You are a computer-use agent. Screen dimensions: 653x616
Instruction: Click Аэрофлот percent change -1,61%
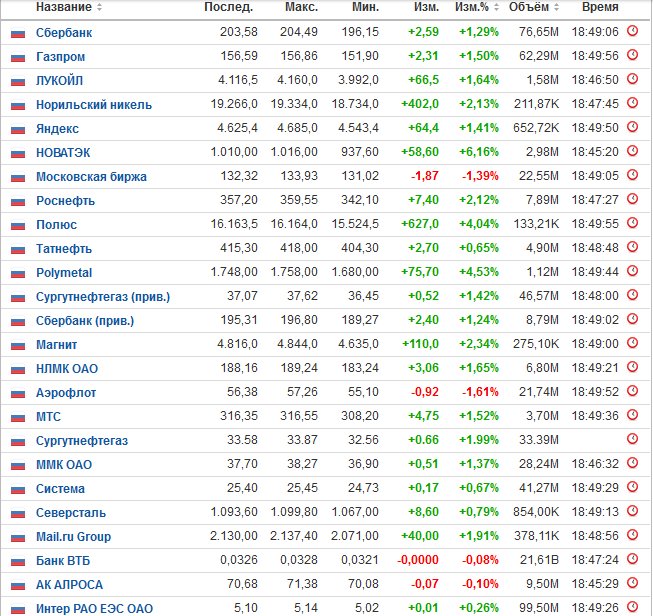click(480, 392)
